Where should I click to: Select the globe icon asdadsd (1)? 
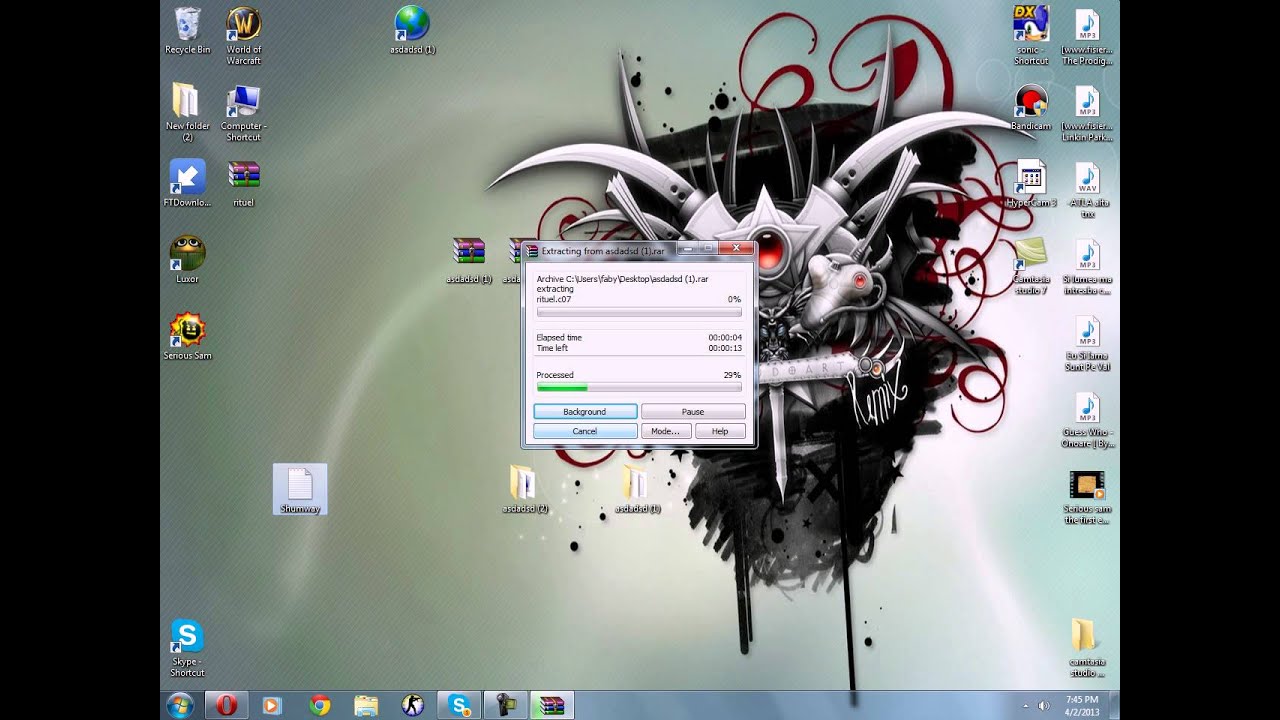(x=412, y=30)
